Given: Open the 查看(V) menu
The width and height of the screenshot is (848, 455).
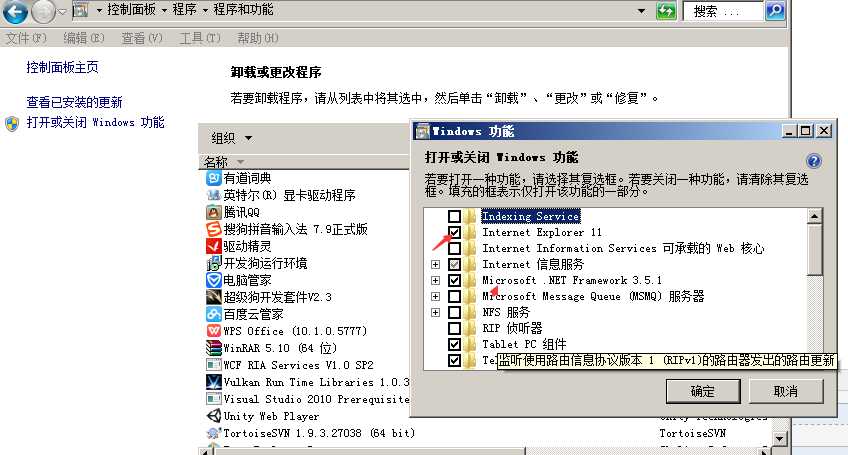Looking at the screenshot, I should point(142,38).
